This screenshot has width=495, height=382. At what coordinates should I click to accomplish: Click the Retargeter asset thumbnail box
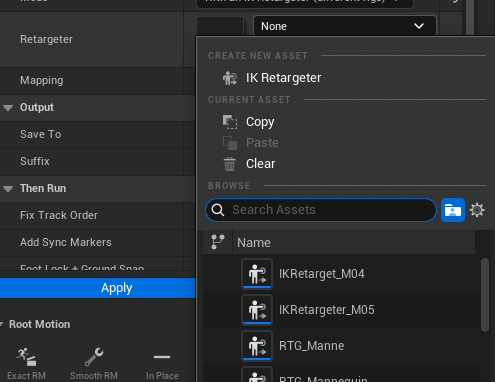pos(220,26)
